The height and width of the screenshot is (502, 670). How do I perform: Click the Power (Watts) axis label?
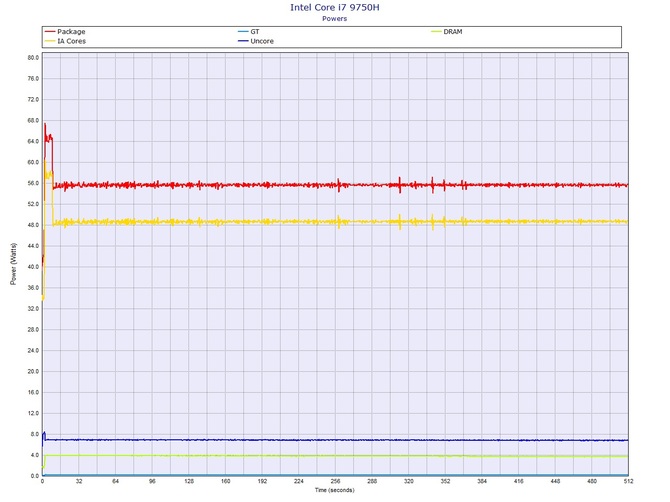13,264
